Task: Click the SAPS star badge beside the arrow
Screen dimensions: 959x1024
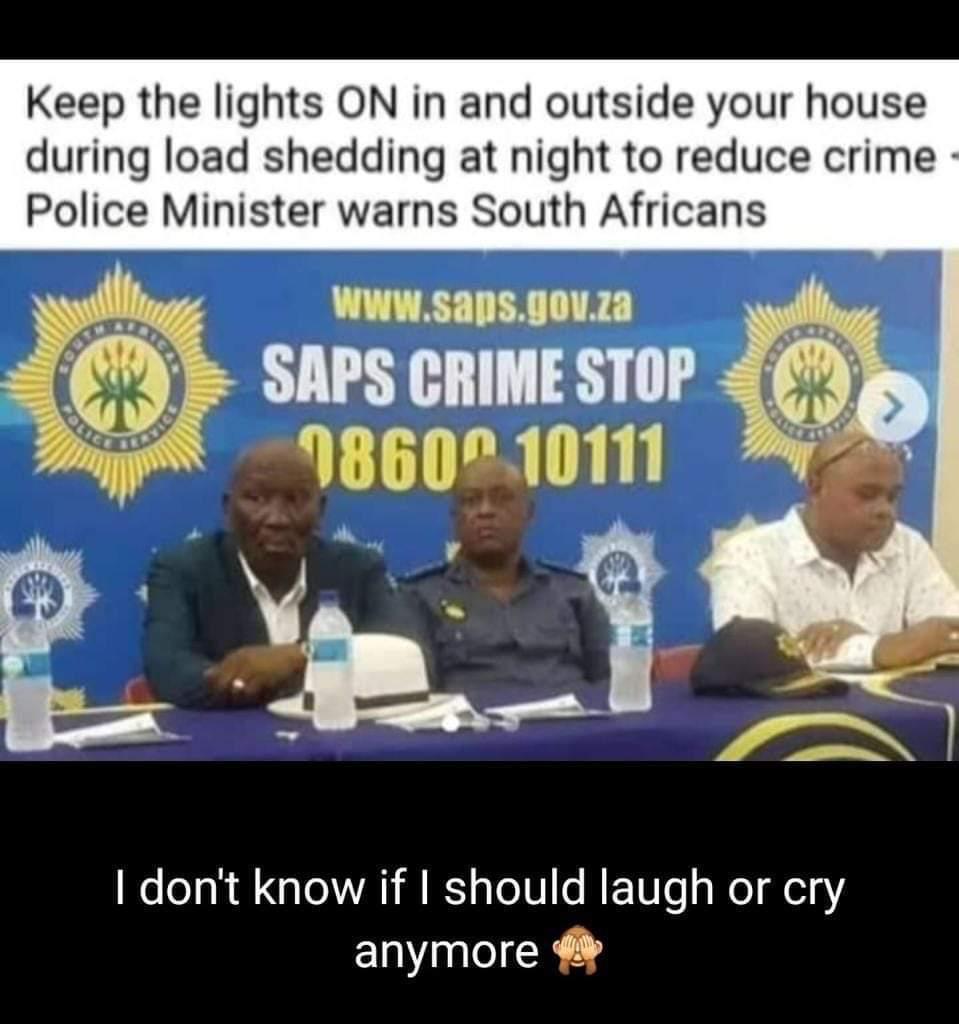Action: click(812, 381)
